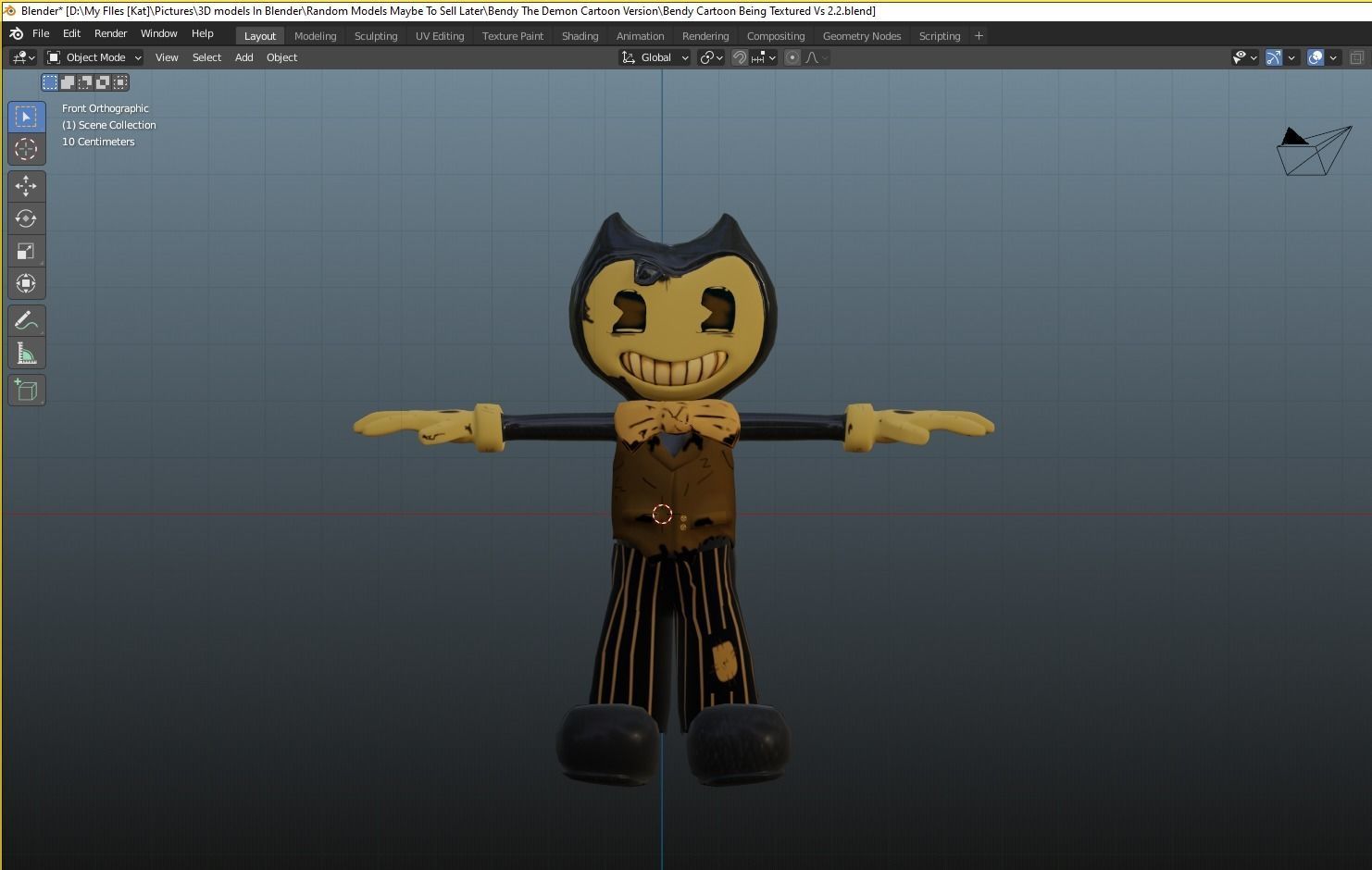
Task: Switch to the Rendering workspace tab
Action: pyautogui.click(x=705, y=36)
